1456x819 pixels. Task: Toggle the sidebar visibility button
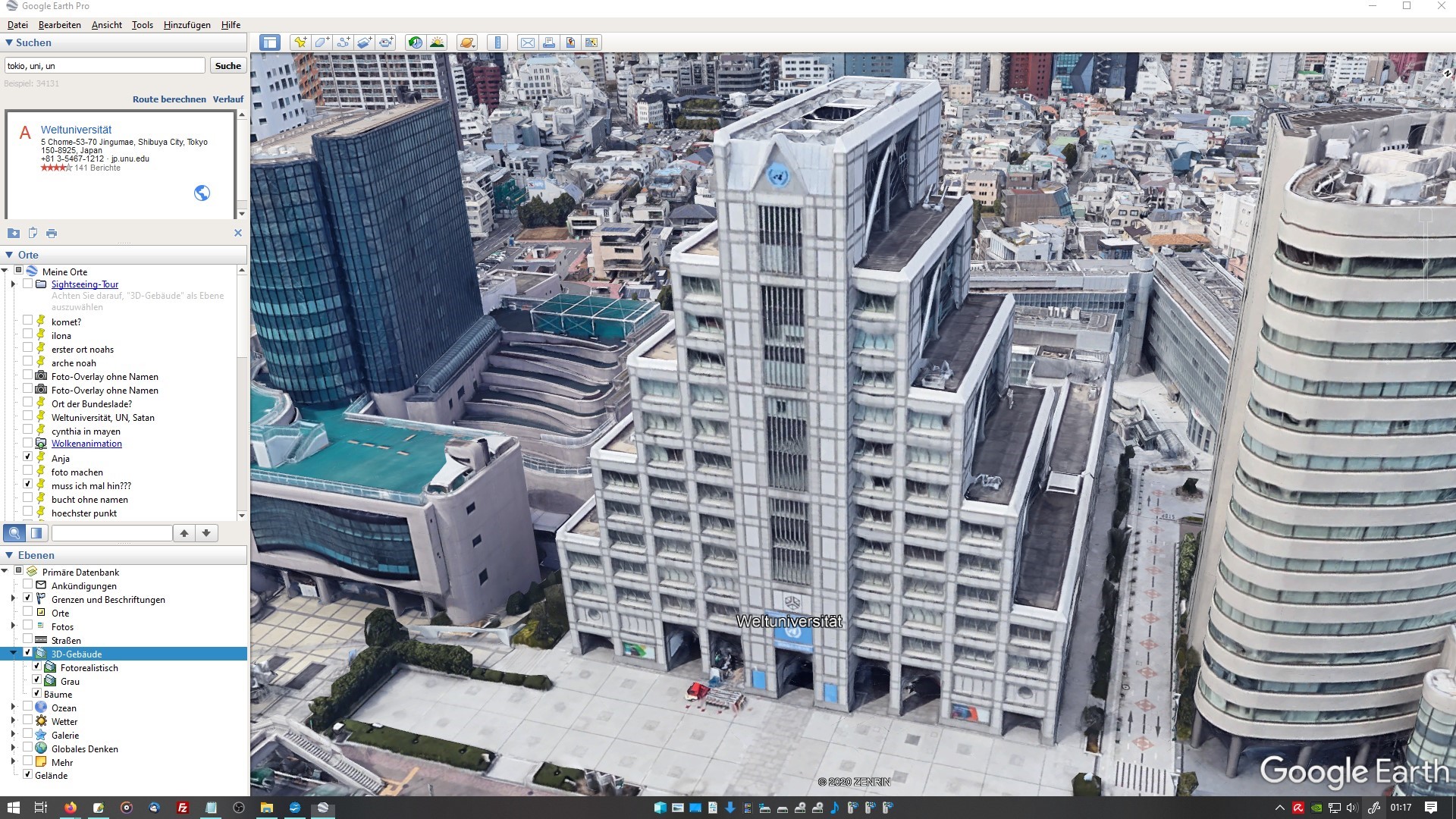pos(269,42)
